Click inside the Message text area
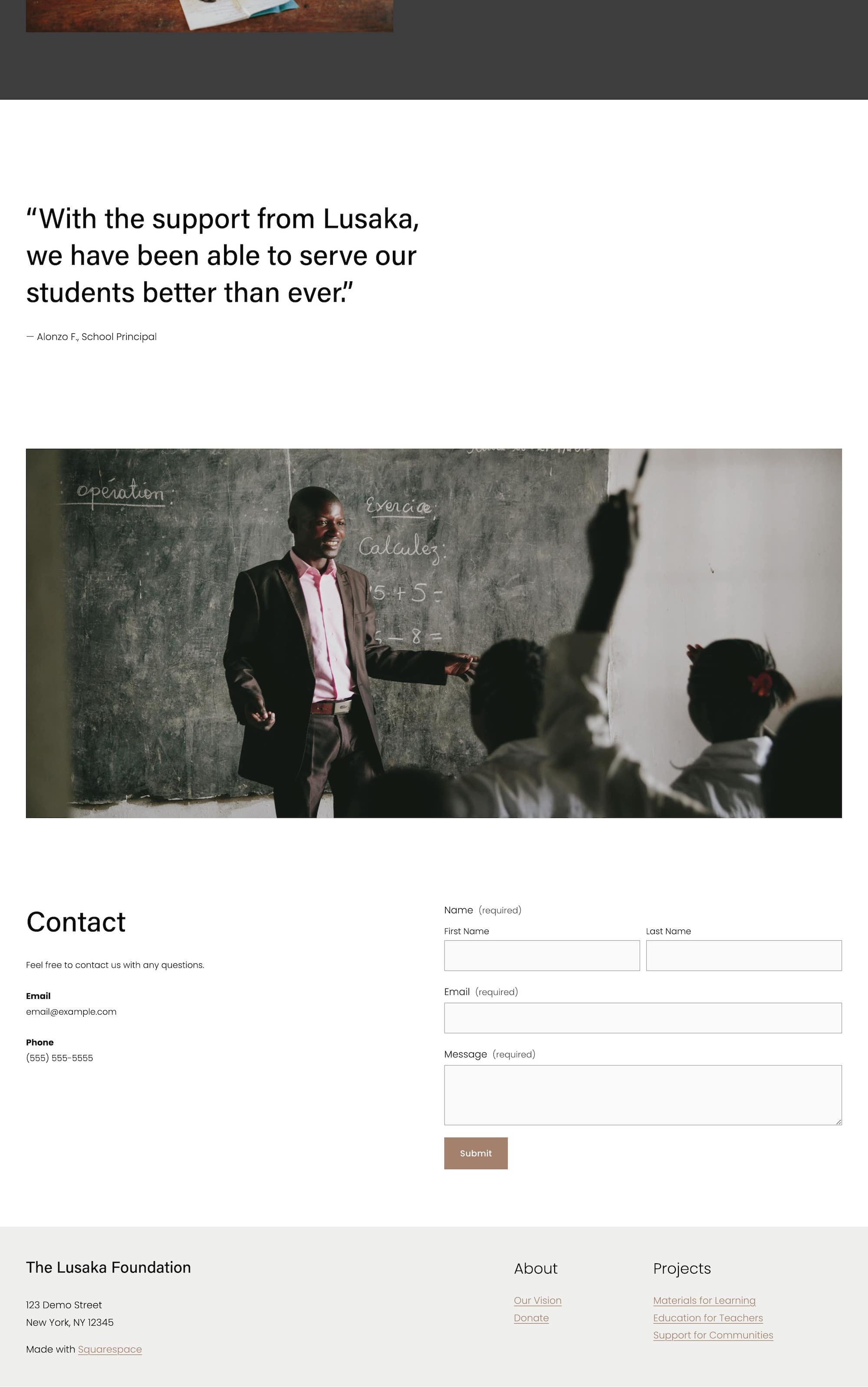The height and width of the screenshot is (1387, 868). click(643, 1095)
